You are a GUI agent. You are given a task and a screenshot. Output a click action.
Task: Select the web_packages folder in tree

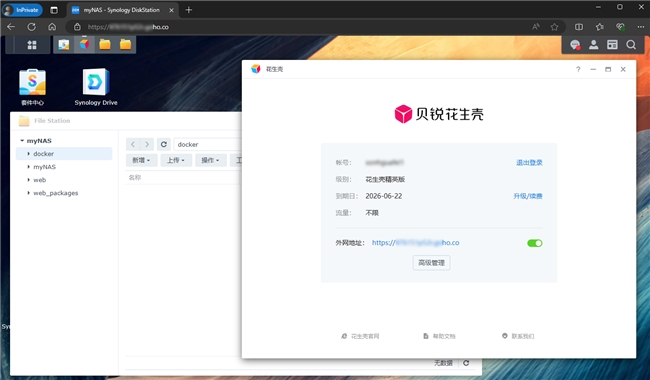[56, 193]
